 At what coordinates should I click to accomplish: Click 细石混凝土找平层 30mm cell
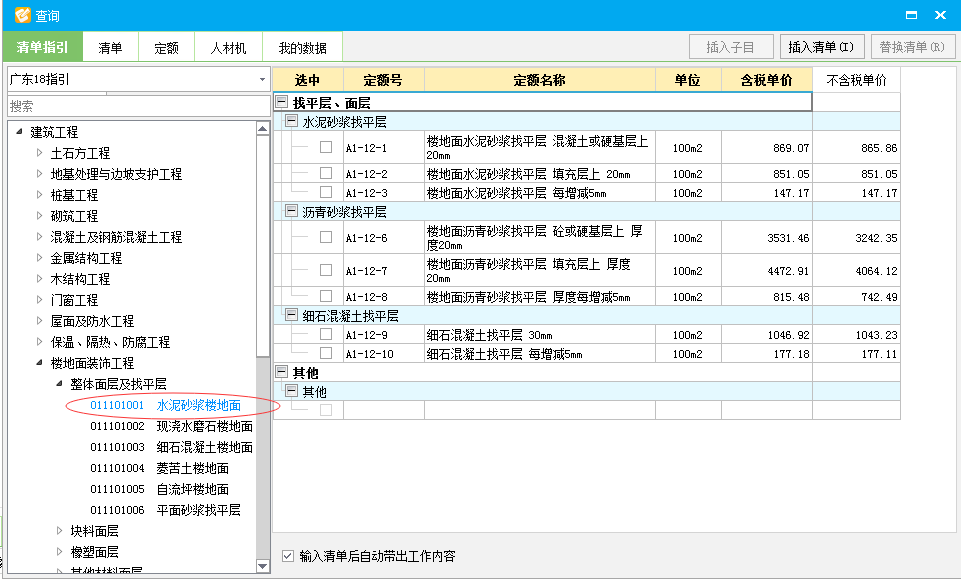tap(540, 335)
